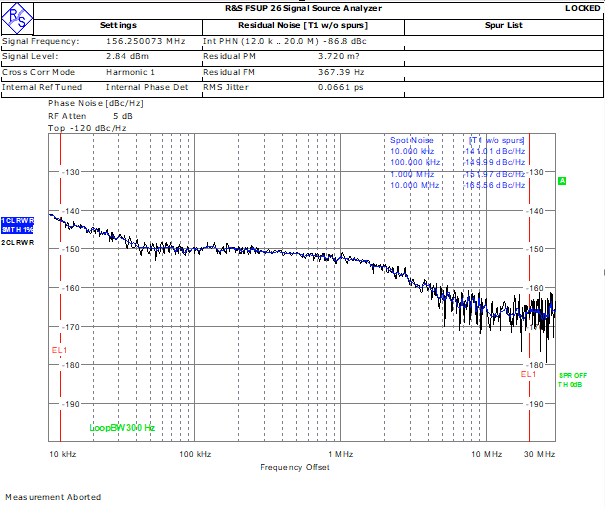This screenshot has height=507, width=605.
Task: Click the RF Atten 5 dB text
Action: 90,116
